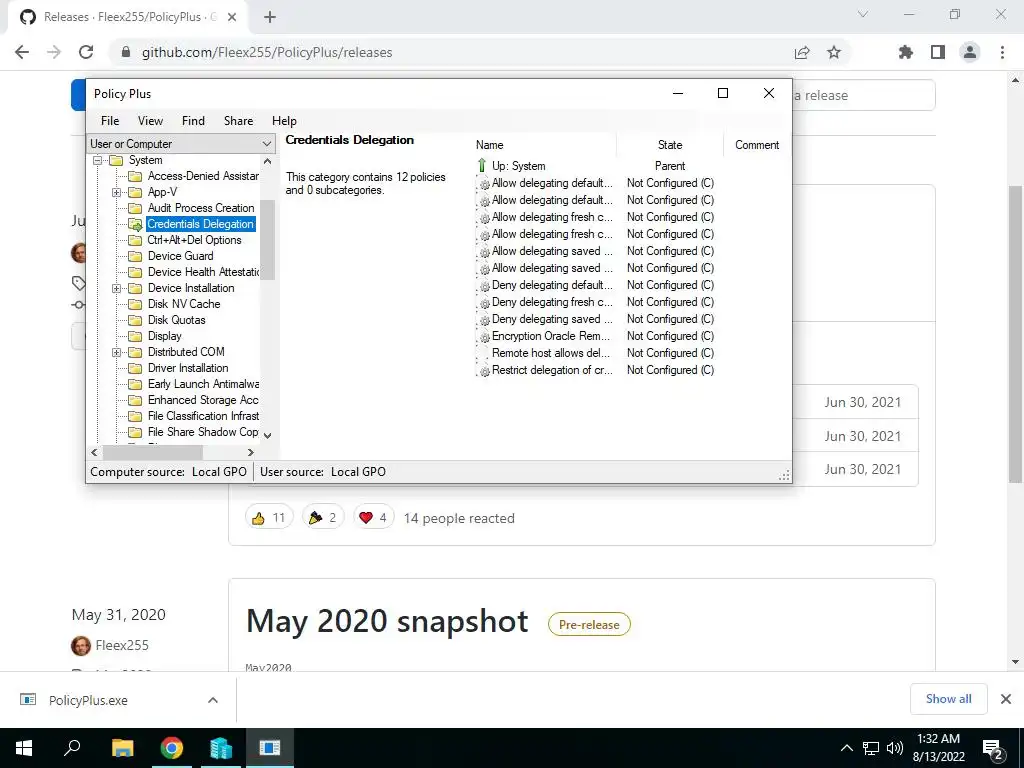Click the Credentials Delegation folder icon
This screenshot has width=1024, height=768.
point(135,224)
